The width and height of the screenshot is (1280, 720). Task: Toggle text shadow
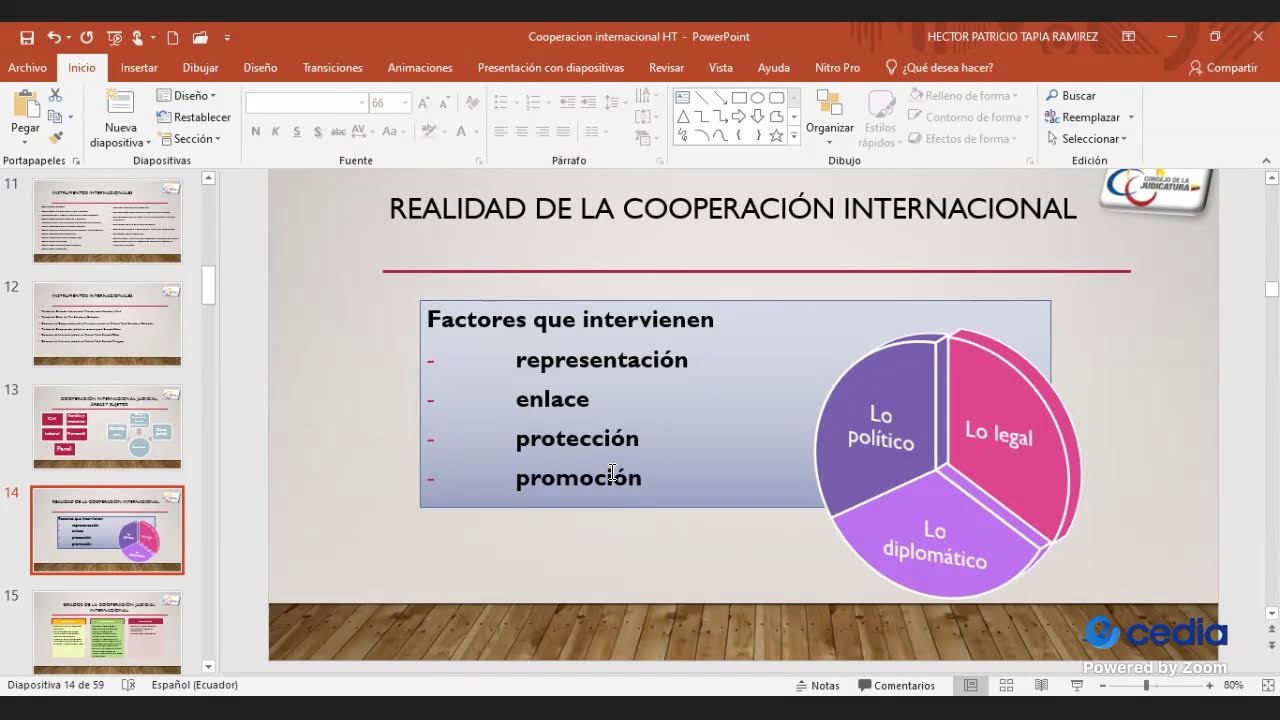(x=318, y=131)
